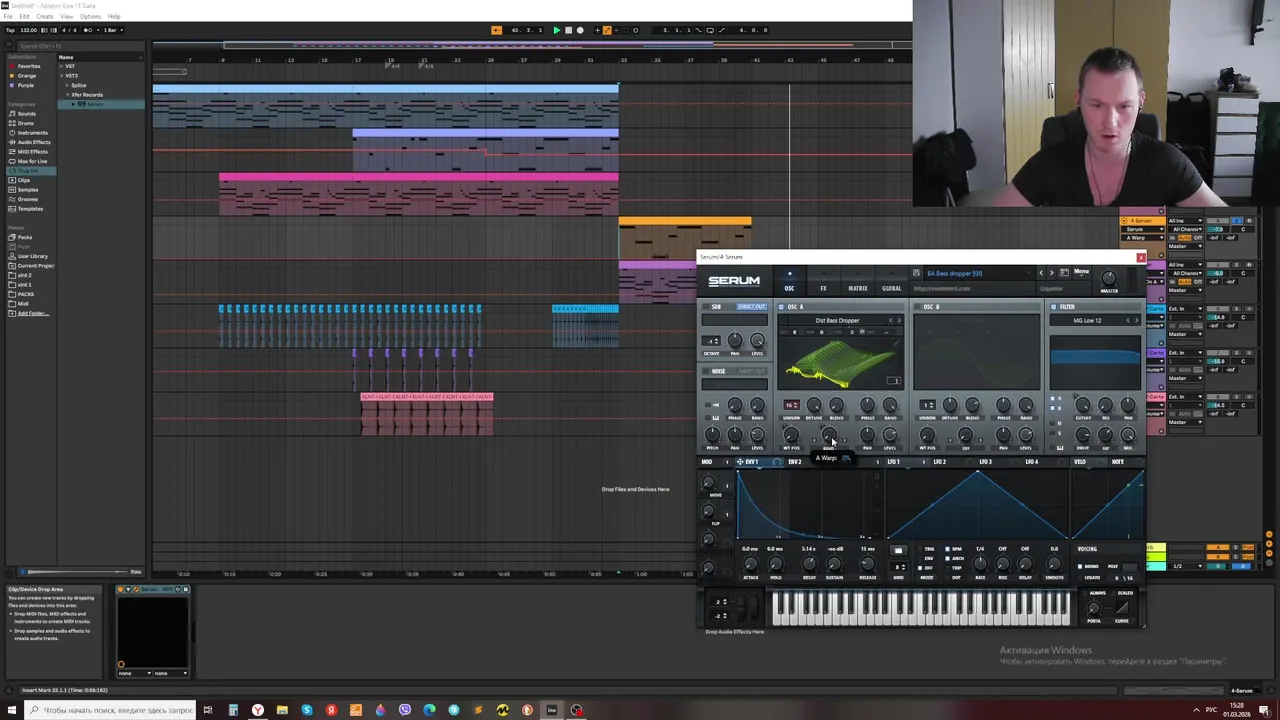The image size is (1280, 720).
Task: Switch to Serum MATRIX tab
Action: (858, 288)
